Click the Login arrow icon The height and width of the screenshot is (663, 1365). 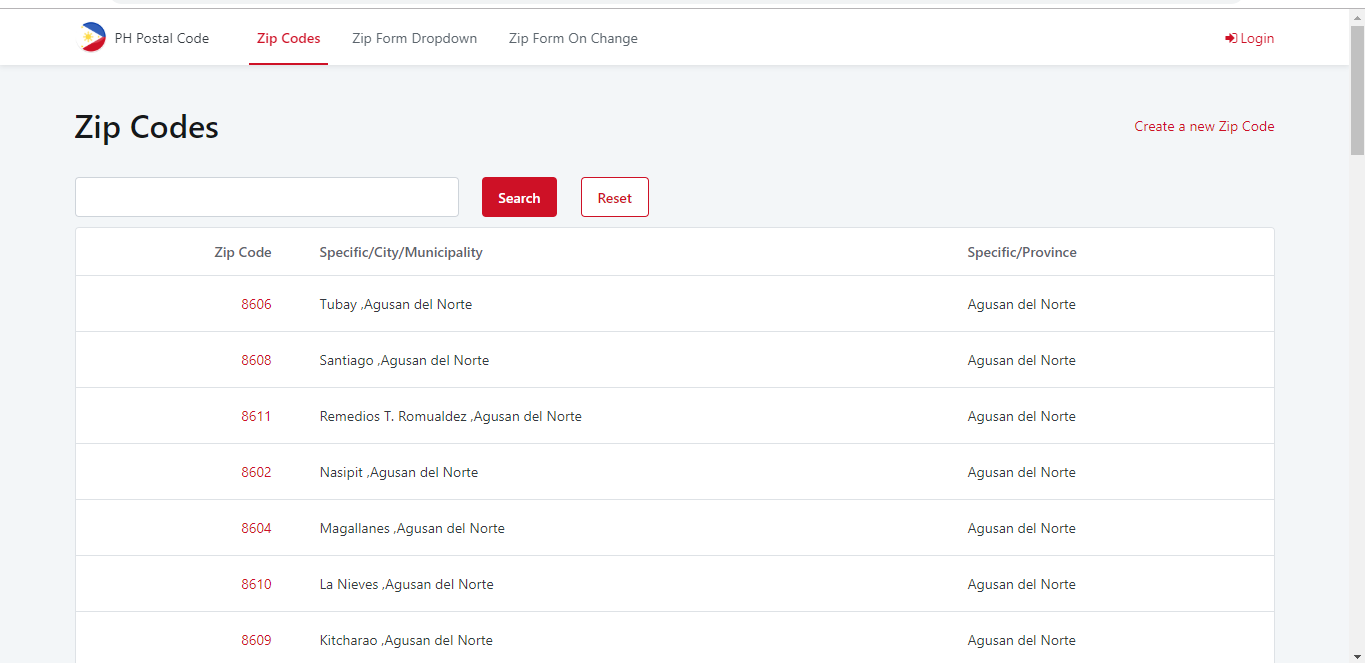[x=1231, y=39]
